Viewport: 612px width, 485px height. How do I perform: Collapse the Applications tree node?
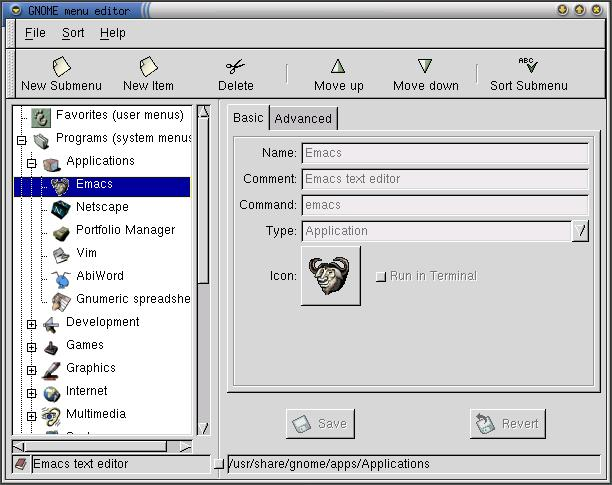click(x=32, y=163)
